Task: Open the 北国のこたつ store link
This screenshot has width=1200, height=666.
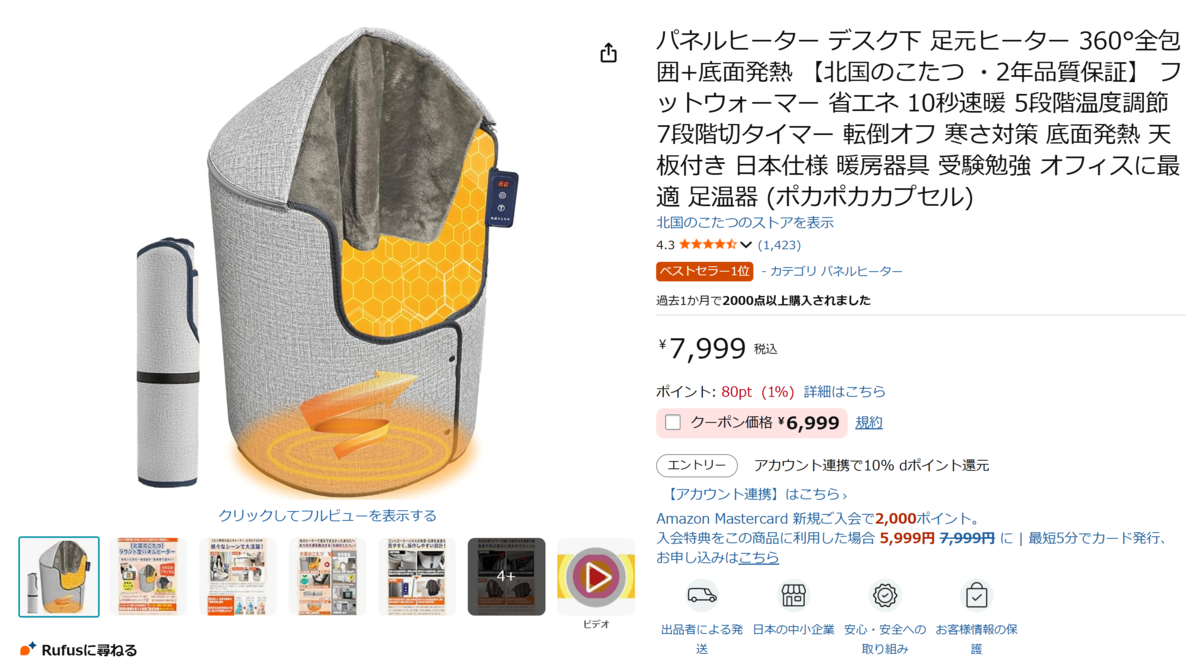Action: pos(745,223)
